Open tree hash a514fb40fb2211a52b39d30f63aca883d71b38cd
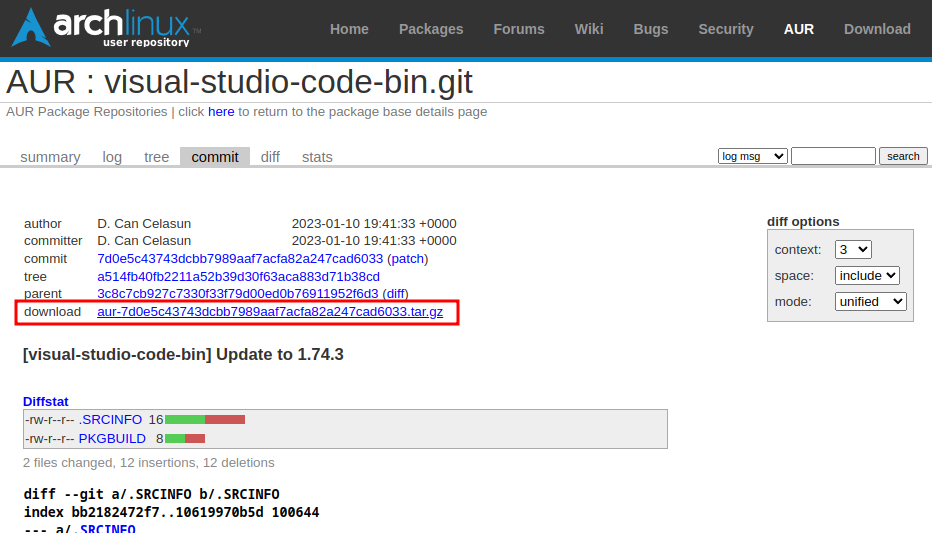This screenshot has height=533, width=932. (238, 277)
